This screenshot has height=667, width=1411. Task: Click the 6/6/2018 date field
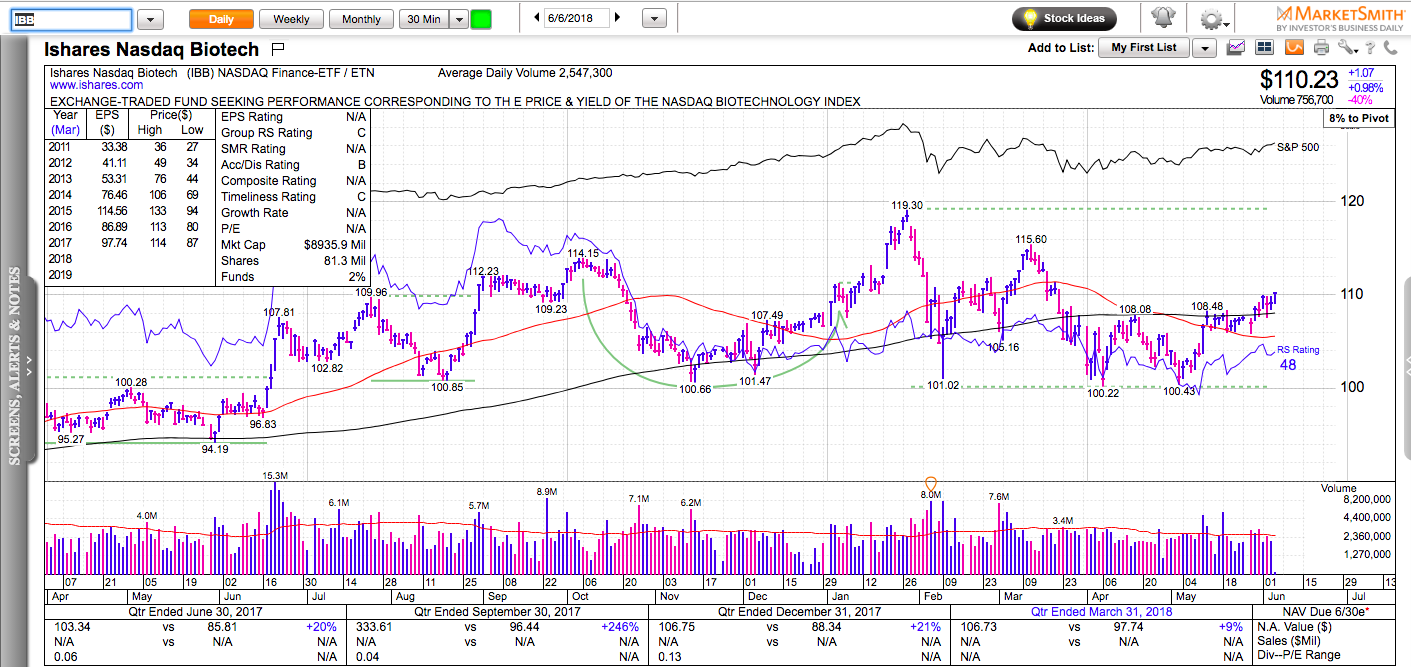pos(575,18)
